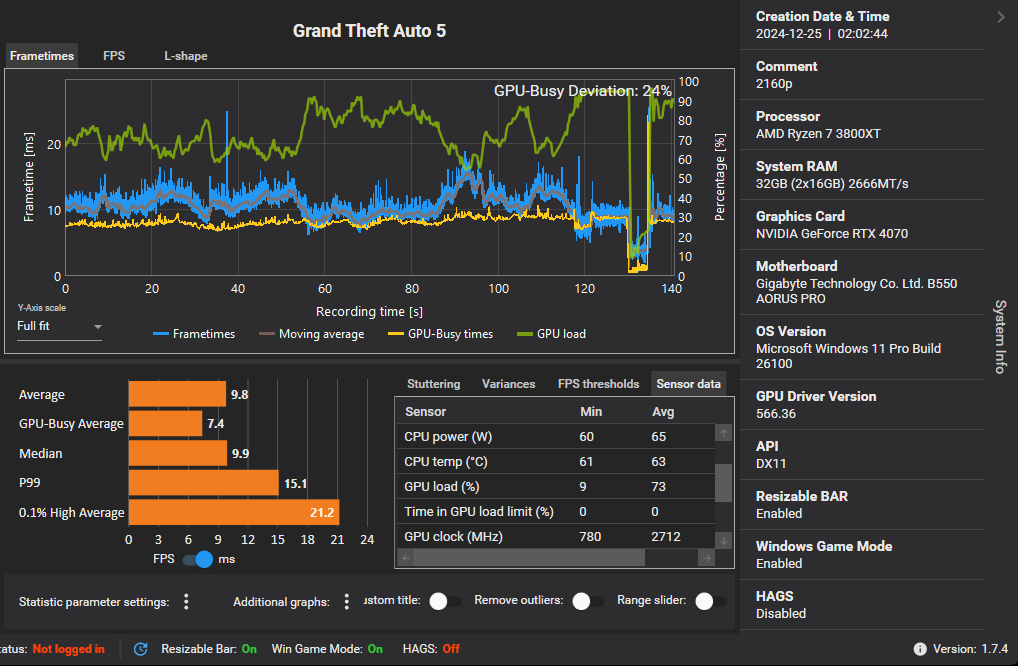Click Win Game Mode: On status entry

coord(327,649)
